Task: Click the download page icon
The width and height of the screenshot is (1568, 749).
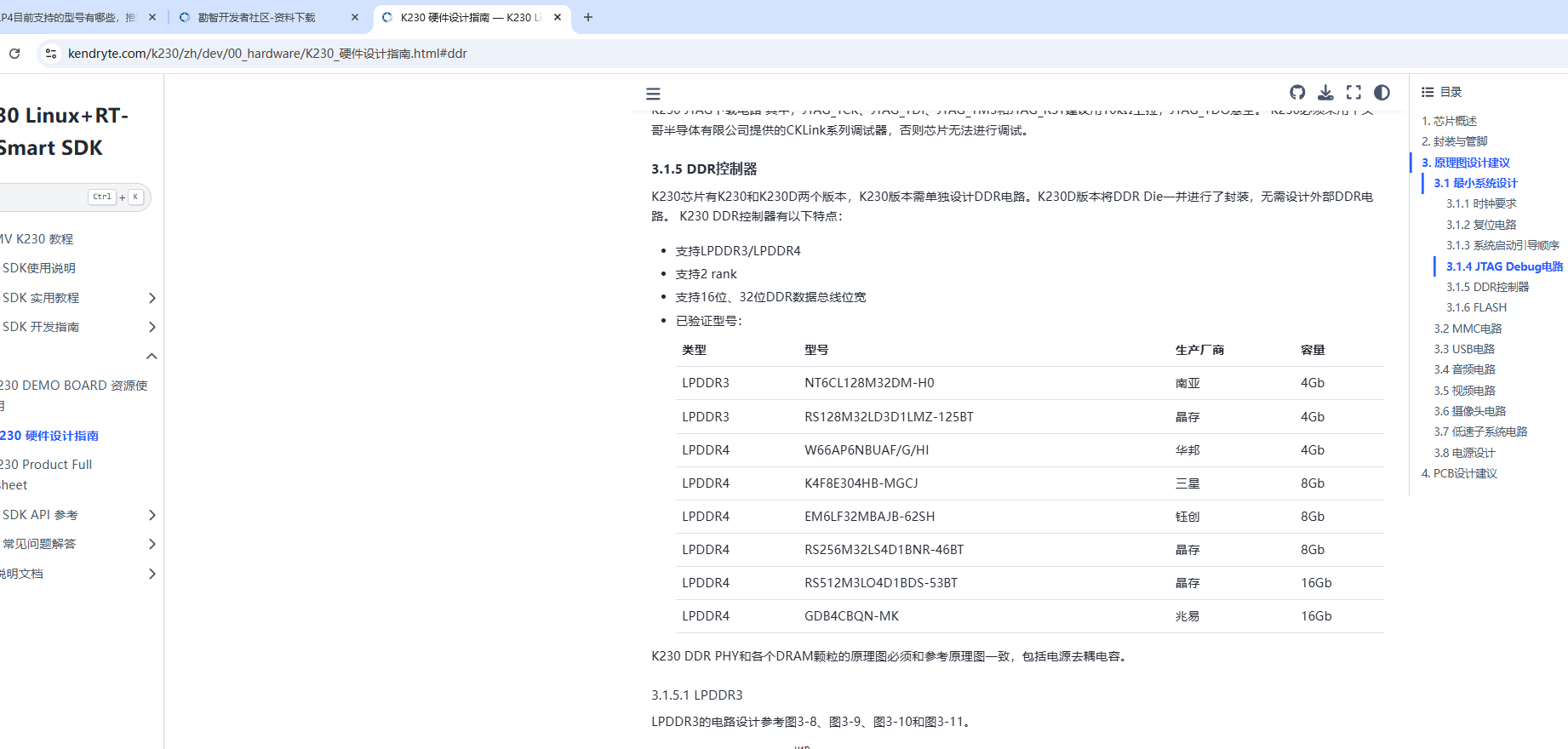Action: point(1325,93)
